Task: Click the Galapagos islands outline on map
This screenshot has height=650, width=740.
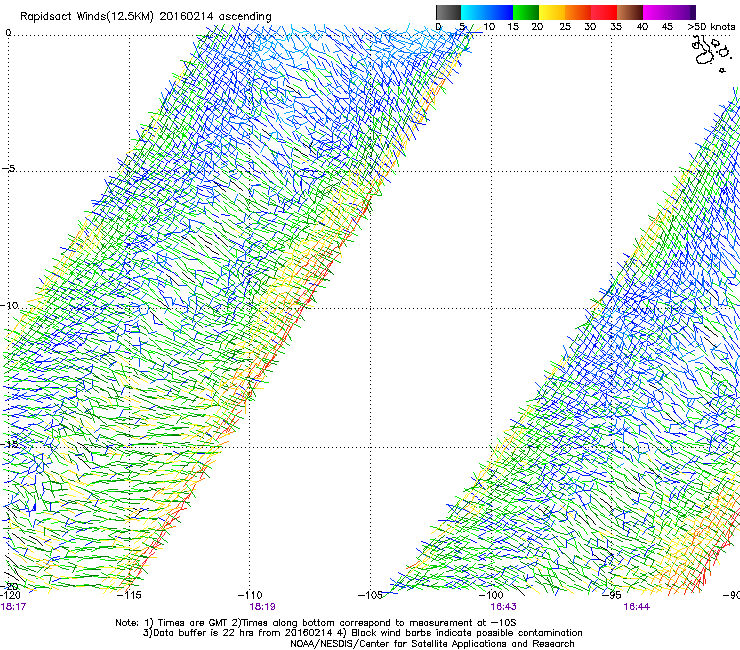Action: coord(712,54)
